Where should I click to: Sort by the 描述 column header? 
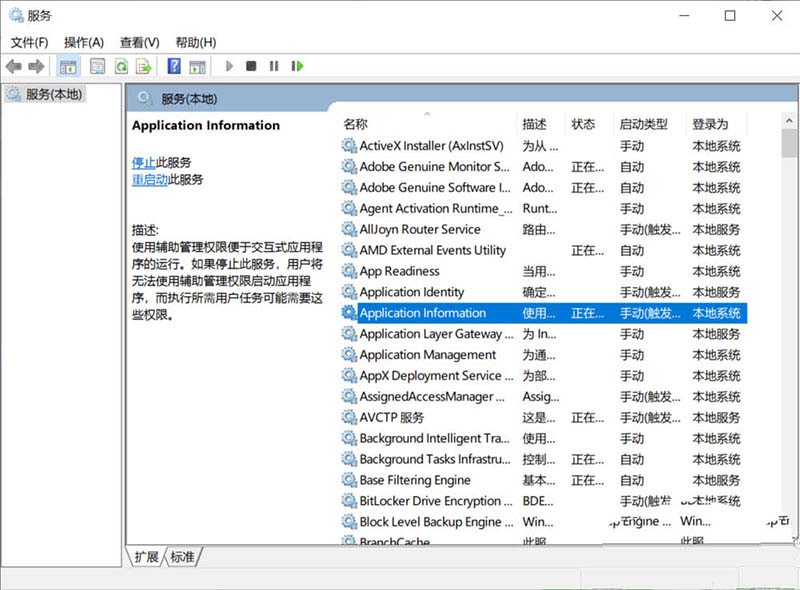pos(534,124)
